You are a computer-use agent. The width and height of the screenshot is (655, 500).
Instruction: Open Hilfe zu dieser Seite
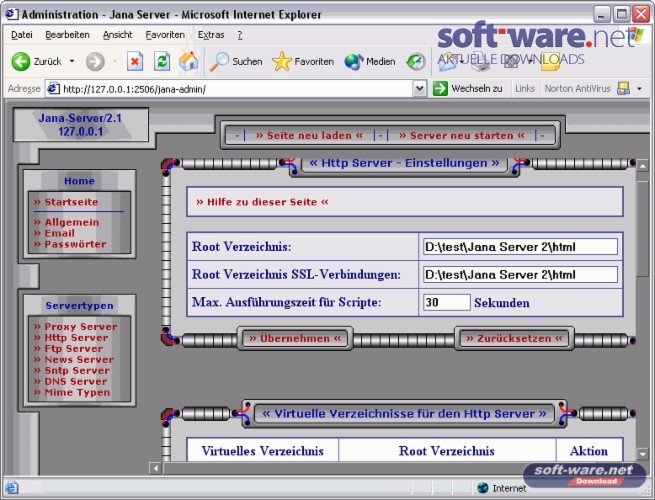pyautogui.click(x=262, y=202)
